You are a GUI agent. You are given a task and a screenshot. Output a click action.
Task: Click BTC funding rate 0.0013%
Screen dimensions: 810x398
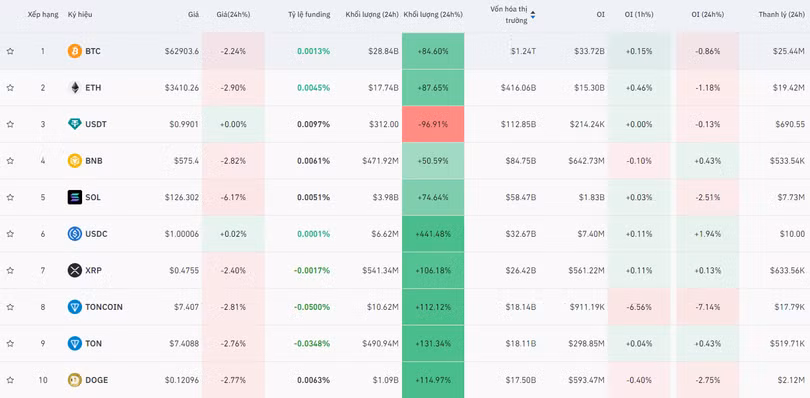(314, 51)
